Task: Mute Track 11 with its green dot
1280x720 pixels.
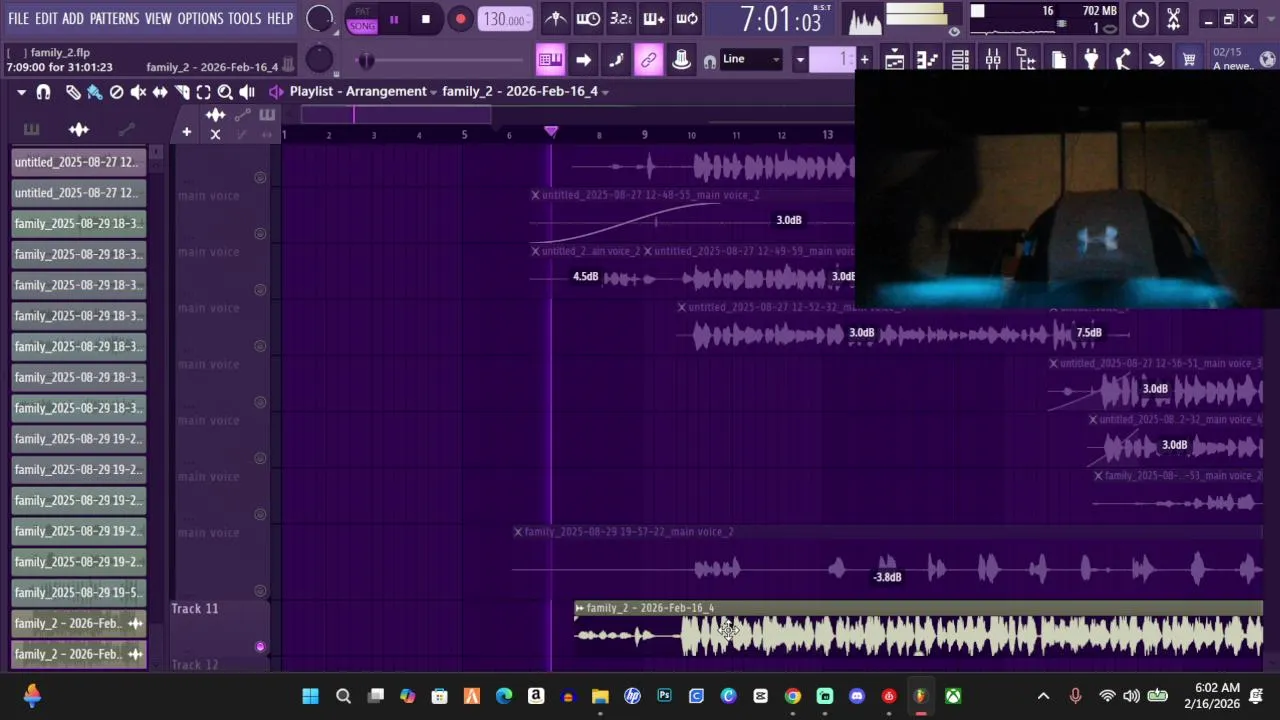Action: click(260, 646)
